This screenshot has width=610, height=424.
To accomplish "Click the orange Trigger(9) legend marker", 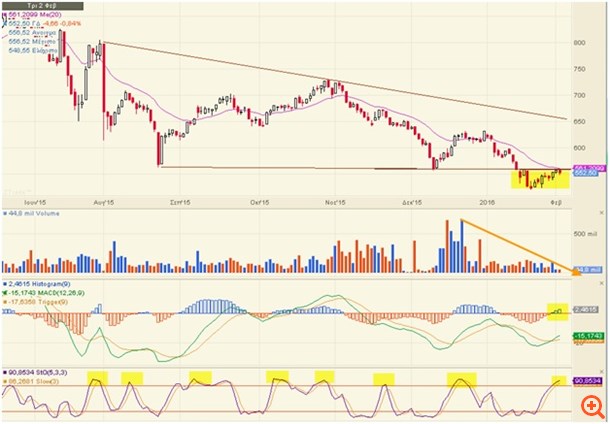I will click(4, 301).
